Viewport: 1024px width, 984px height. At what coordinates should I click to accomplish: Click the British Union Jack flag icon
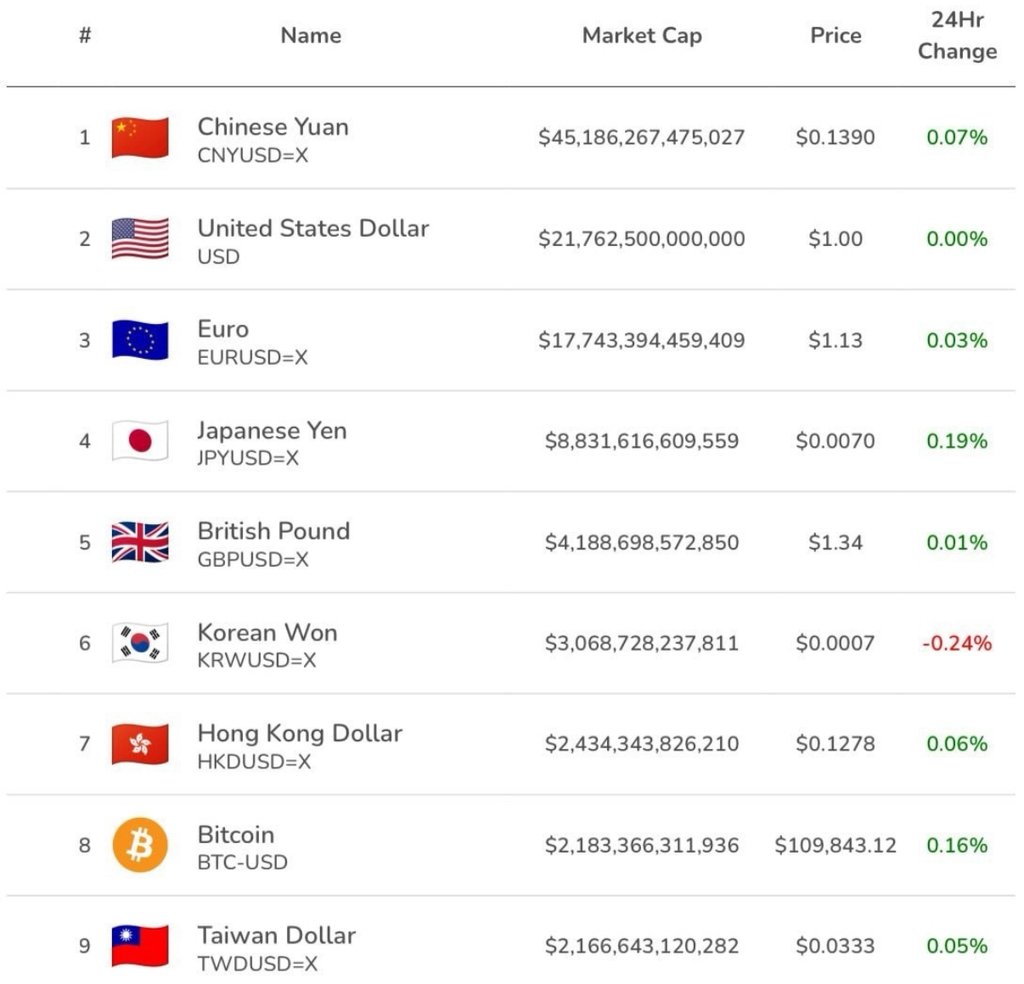click(x=140, y=542)
